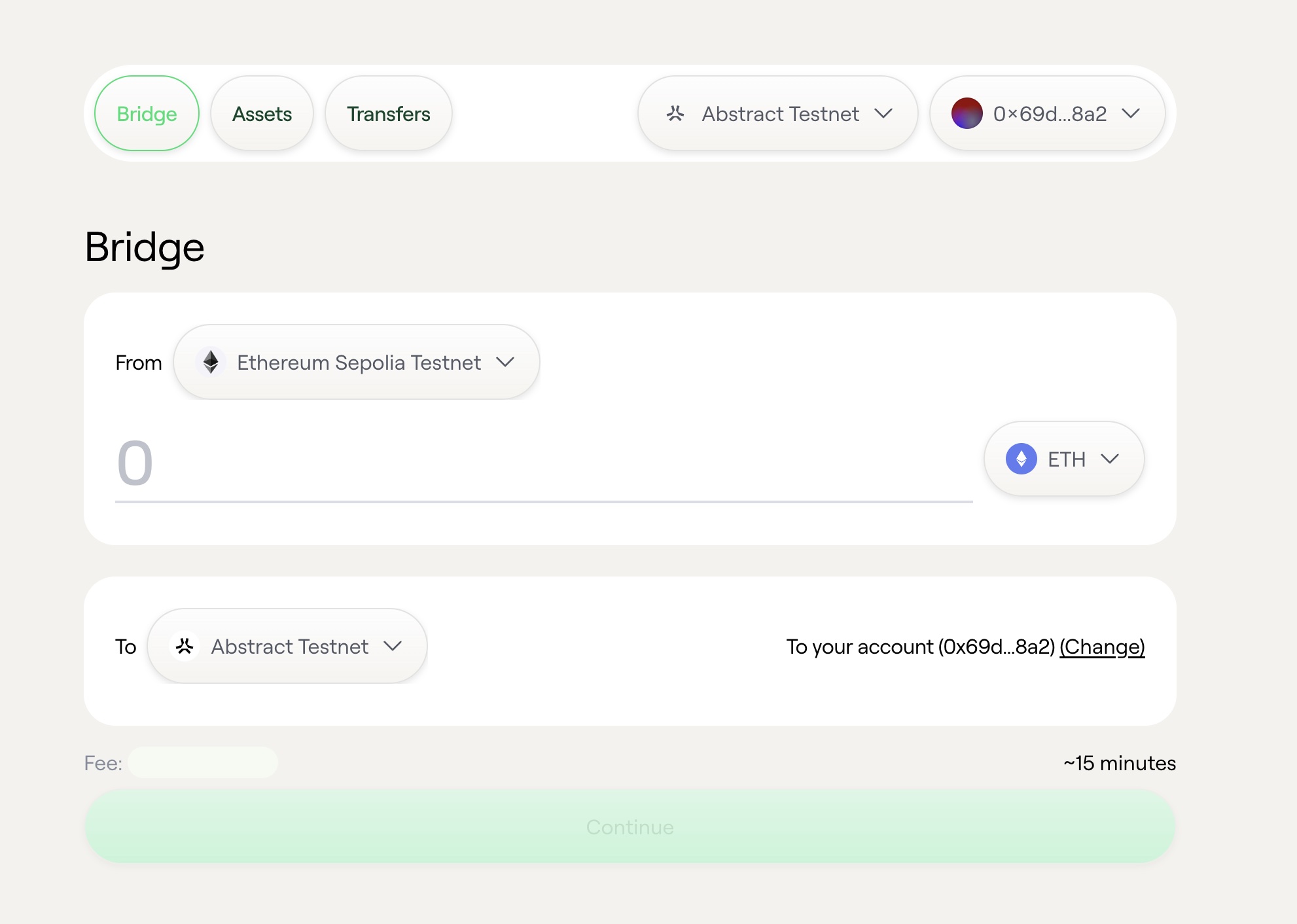Open the ETH token selector
The image size is (1297, 924).
click(x=1064, y=459)
